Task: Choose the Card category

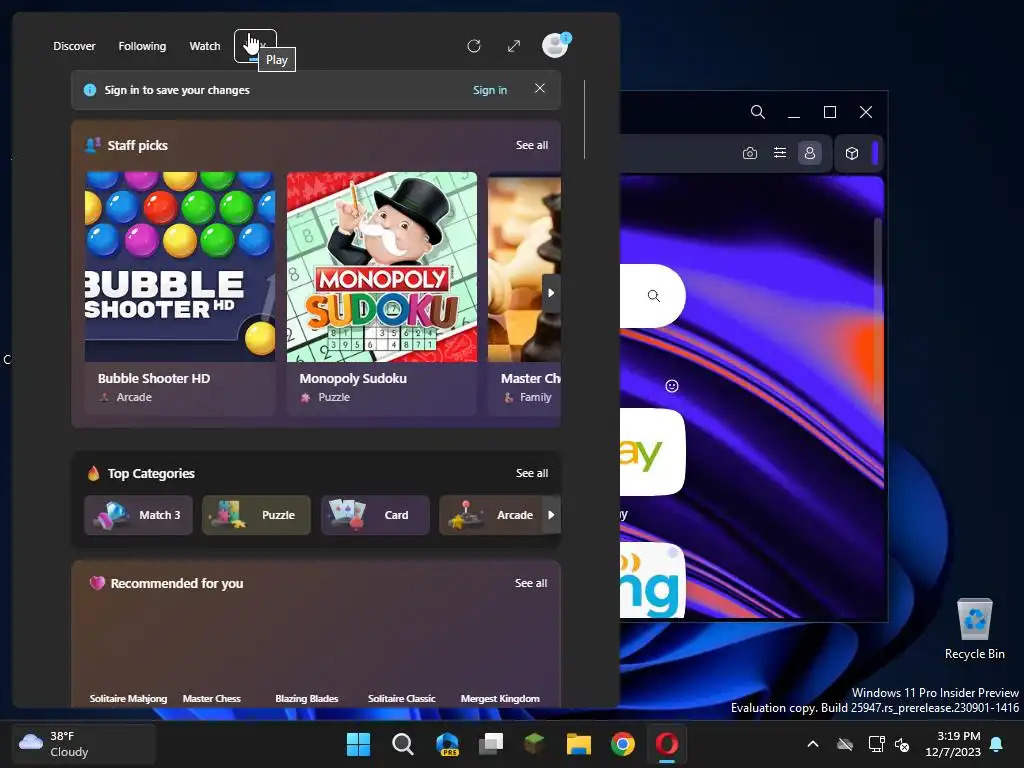Action: pos(375,515)
